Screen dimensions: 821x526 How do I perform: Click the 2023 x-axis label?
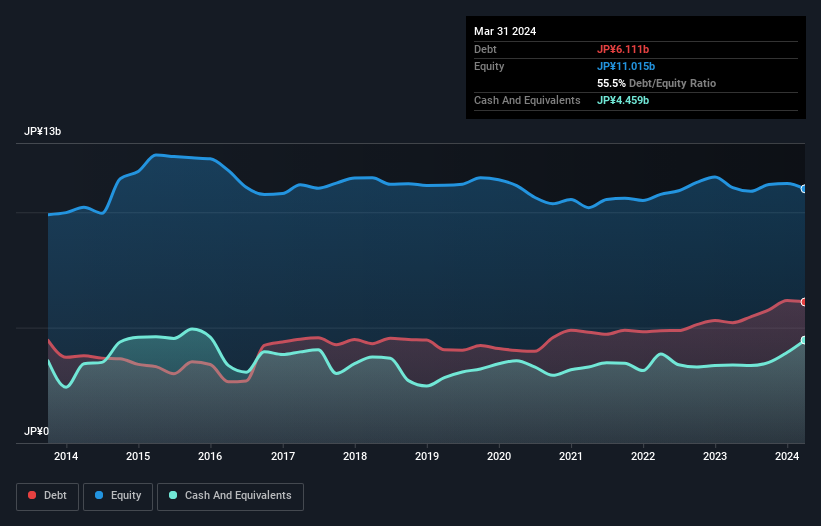(715, 456)
